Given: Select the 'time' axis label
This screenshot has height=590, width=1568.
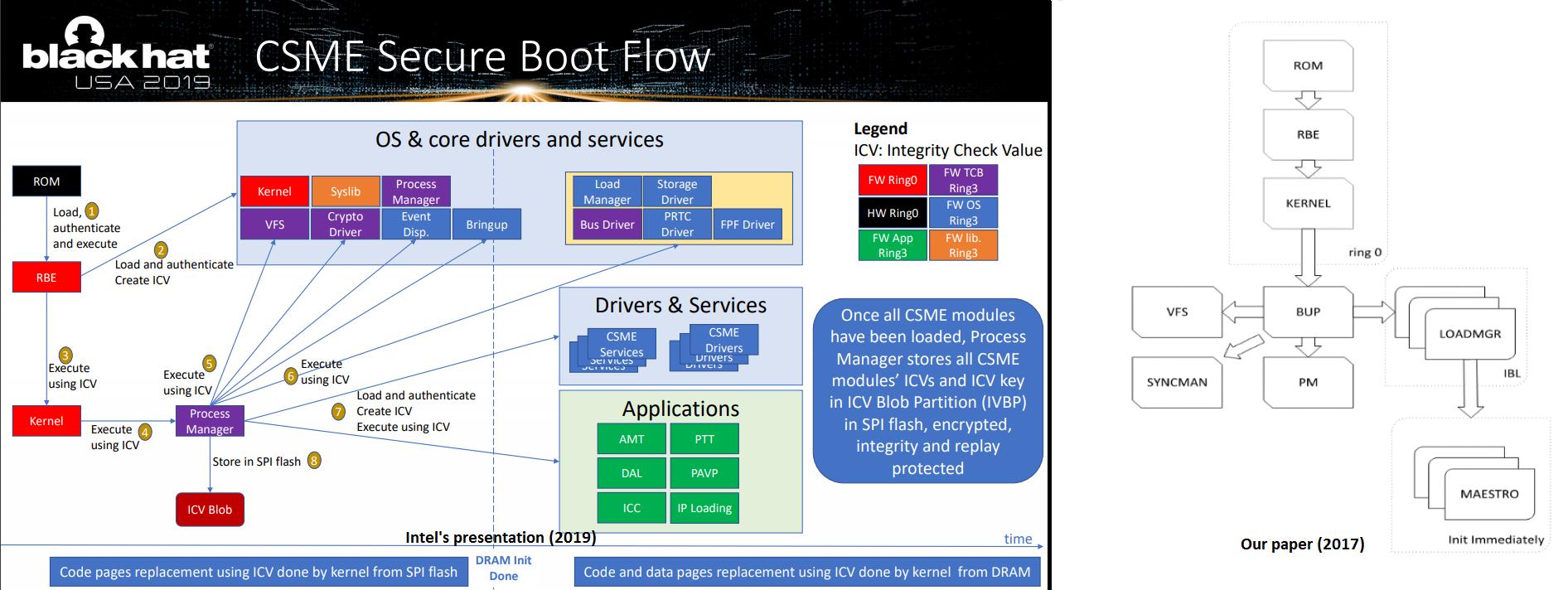Looking at the screenshot, I should click(x=1018, y=539).
